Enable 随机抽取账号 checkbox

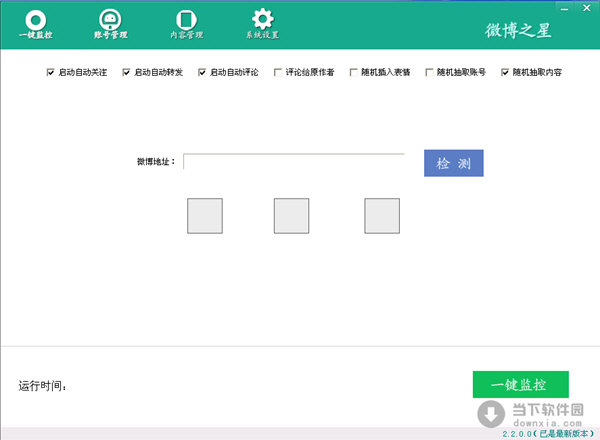click(x=429, y=72)
